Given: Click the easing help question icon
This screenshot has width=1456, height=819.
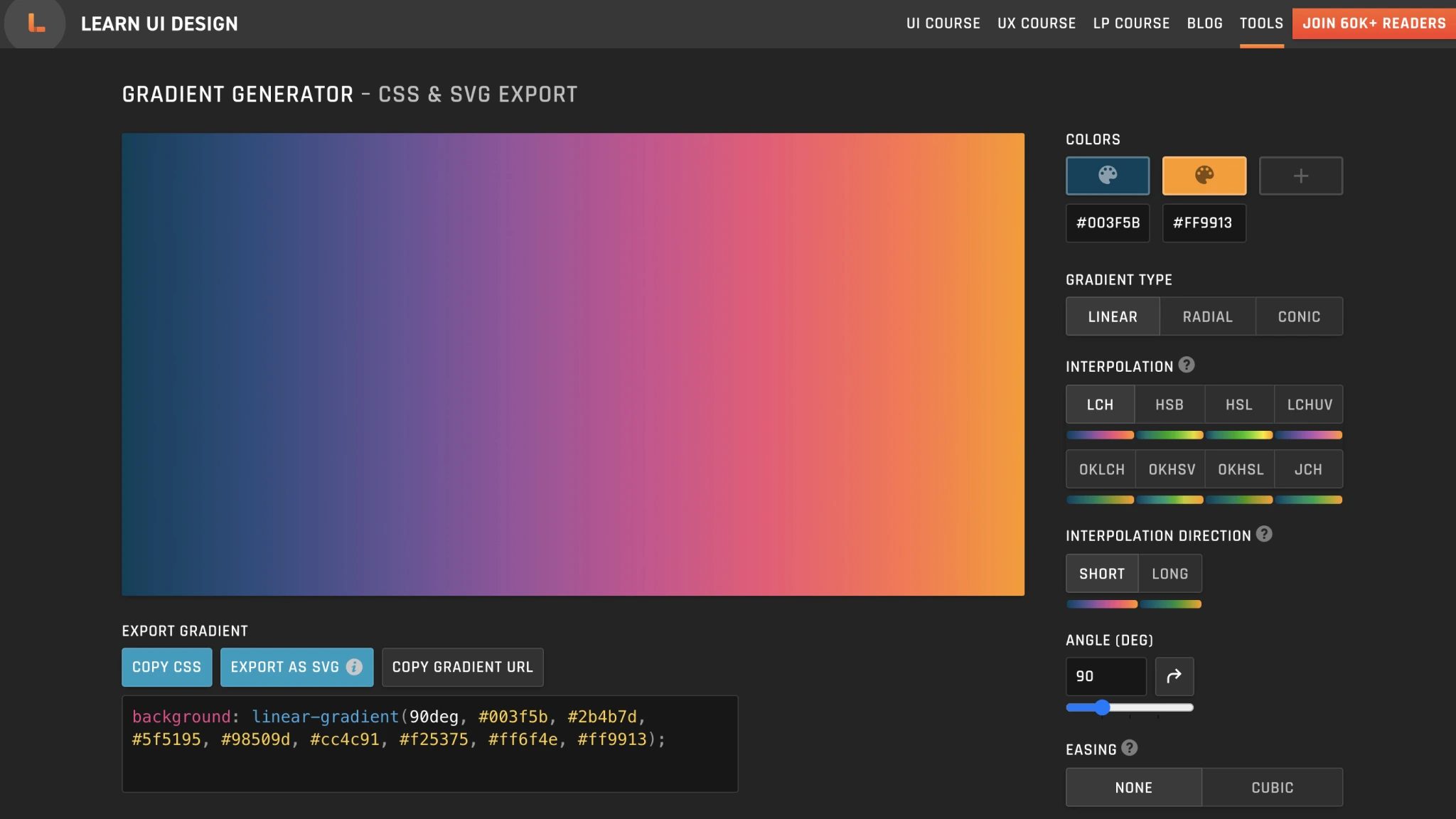Looking at the screenshot, I should 1130,748.
